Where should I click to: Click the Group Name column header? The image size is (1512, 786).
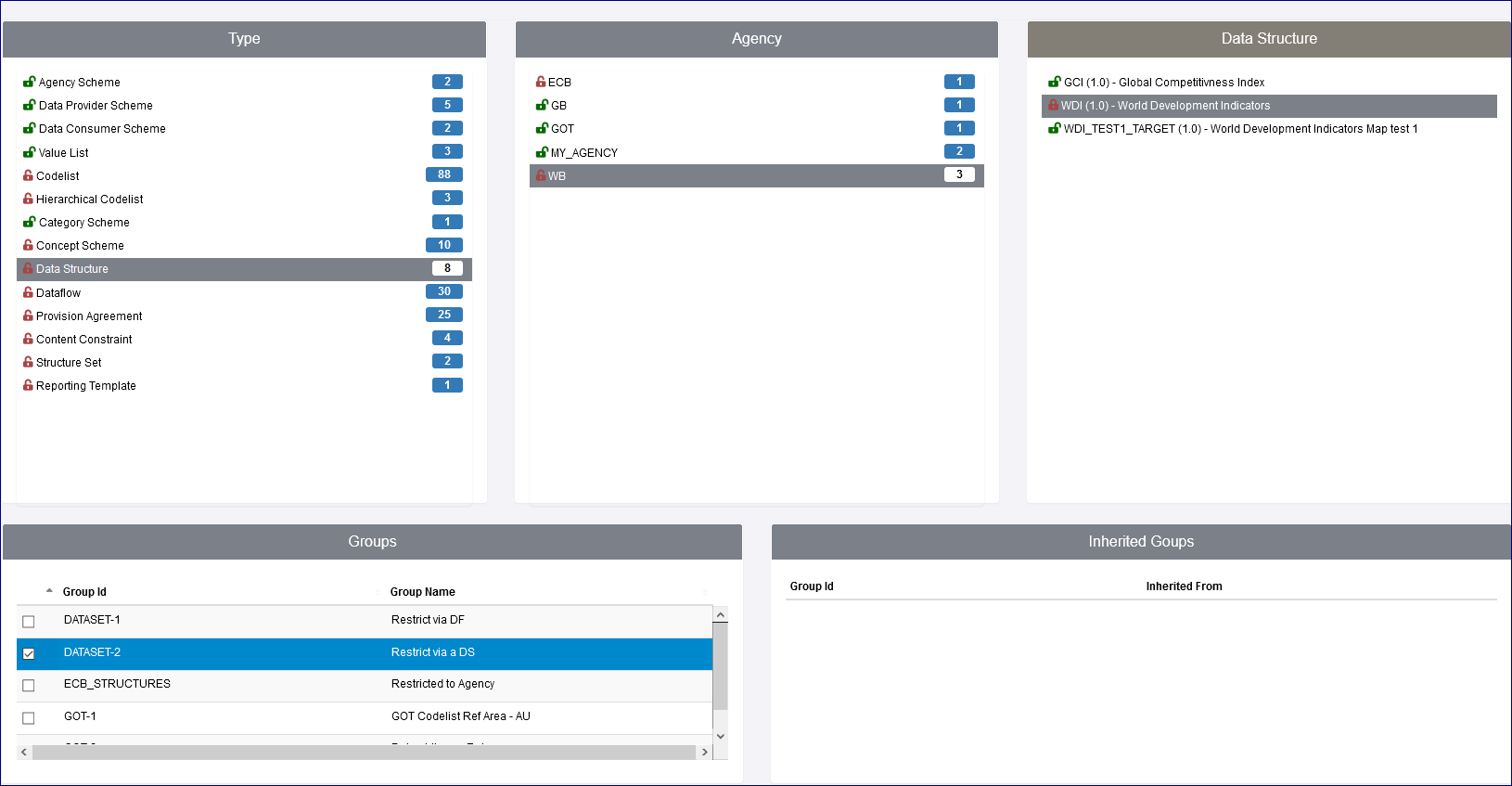pos(422,592)
